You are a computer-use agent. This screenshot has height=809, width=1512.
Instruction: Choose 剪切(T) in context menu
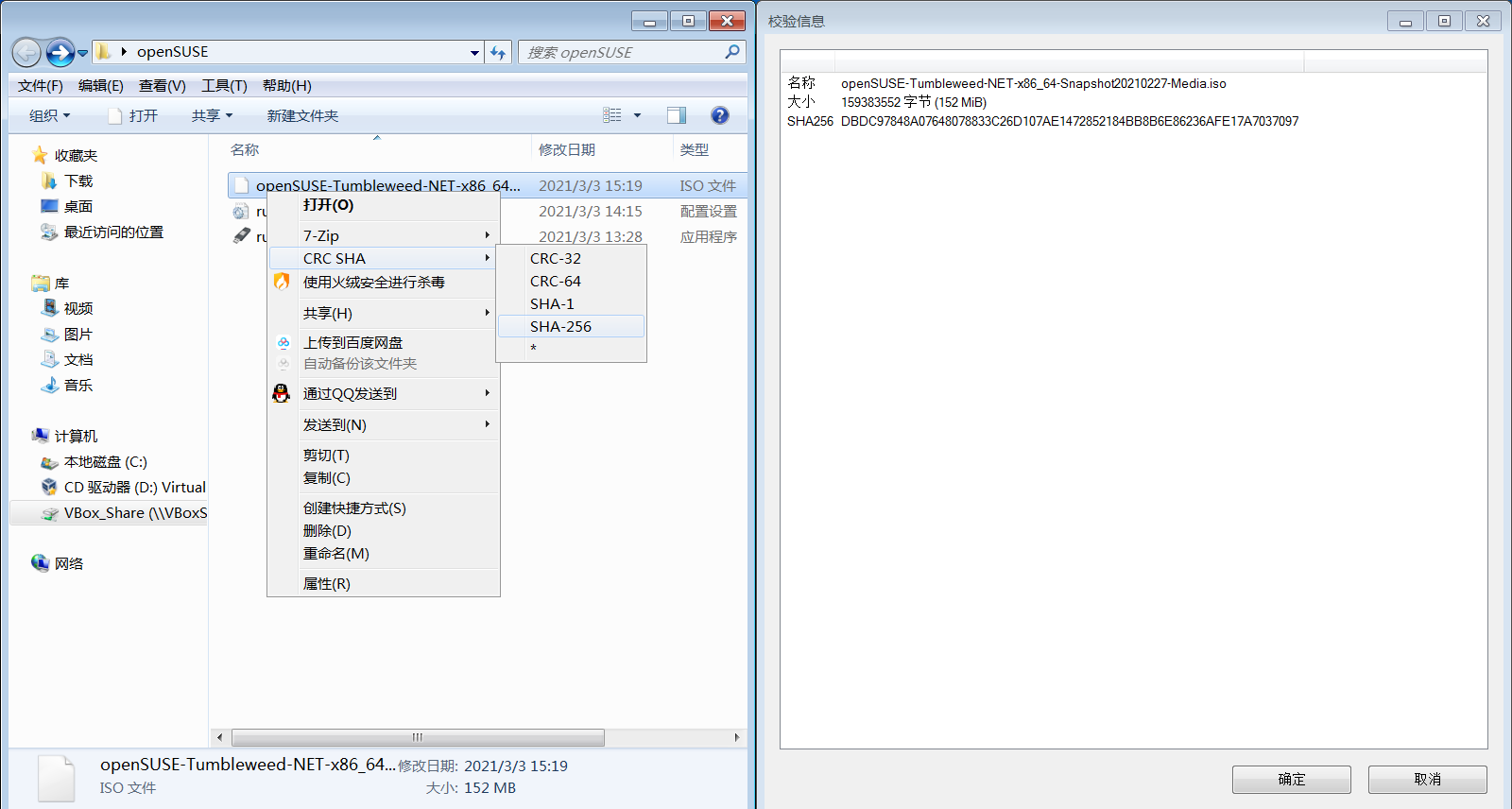tap(384, 455)
